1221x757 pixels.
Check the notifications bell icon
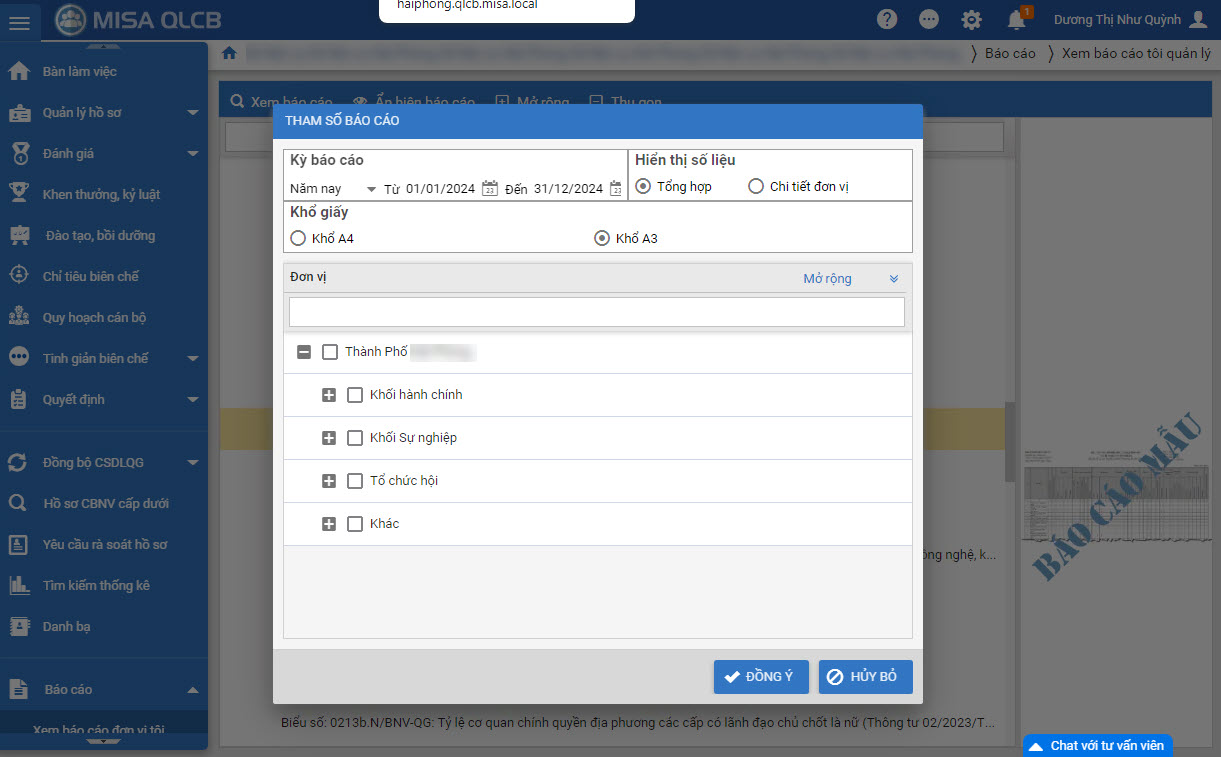click(x=1016, y=20)
